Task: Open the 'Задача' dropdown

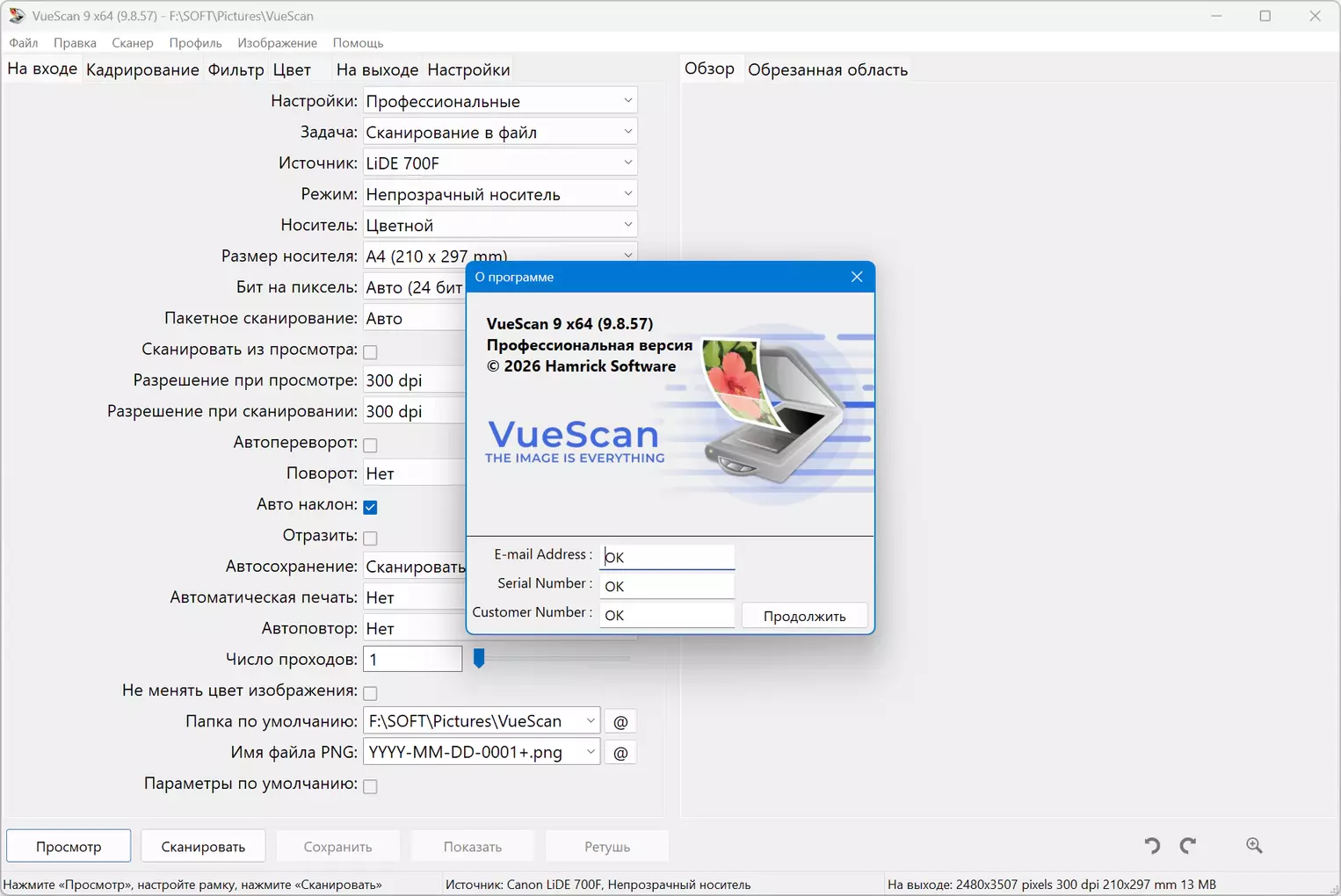Action: pyautogui.click(x=499, y=132)
